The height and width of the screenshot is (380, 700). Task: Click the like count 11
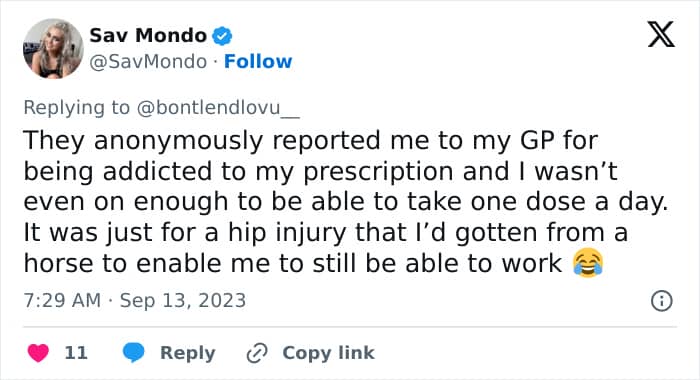click(x=76, y=353)
